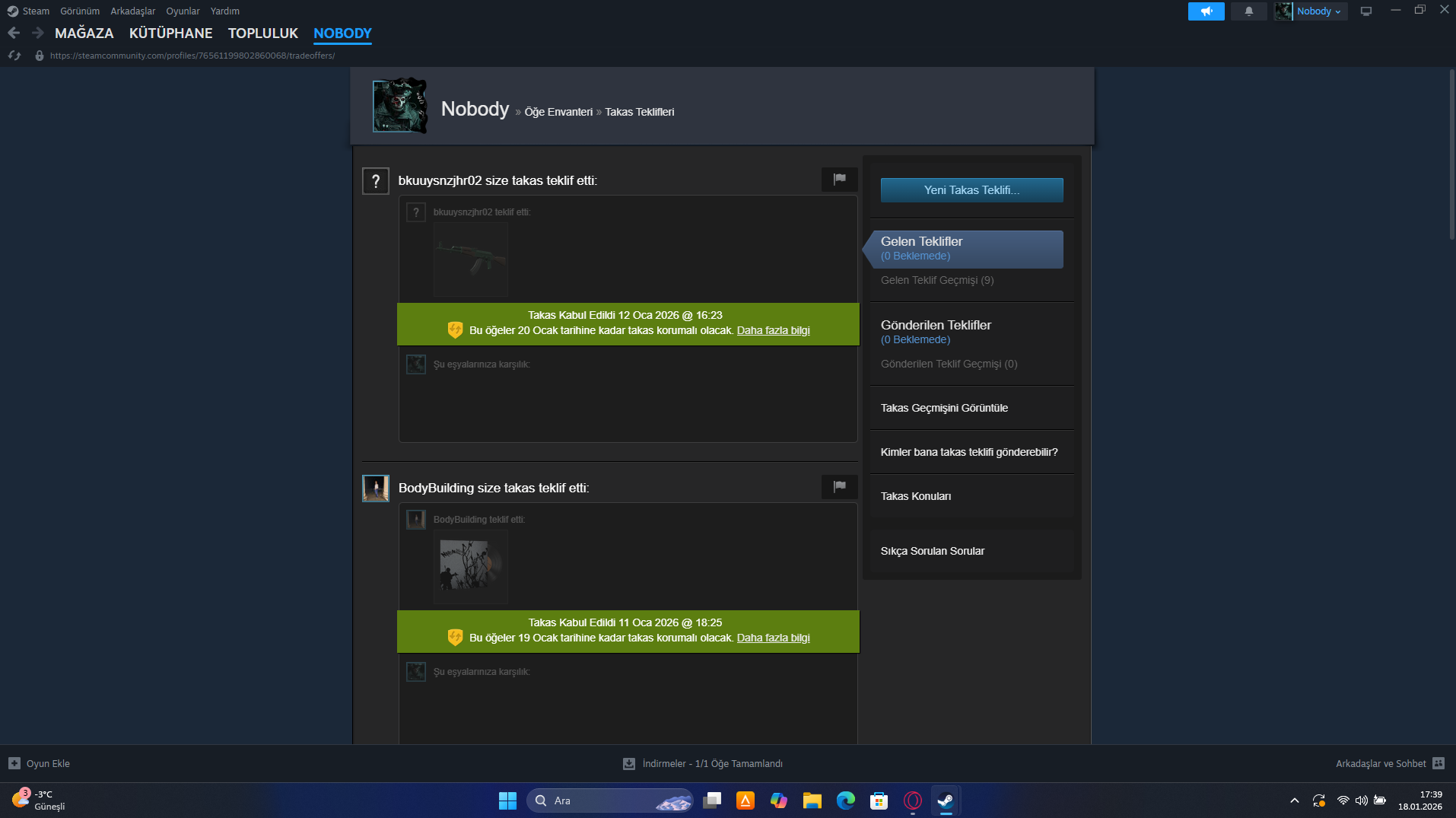Open the Steam menu
Viewport: 1456px width, 818px height.
click(36, 11)
